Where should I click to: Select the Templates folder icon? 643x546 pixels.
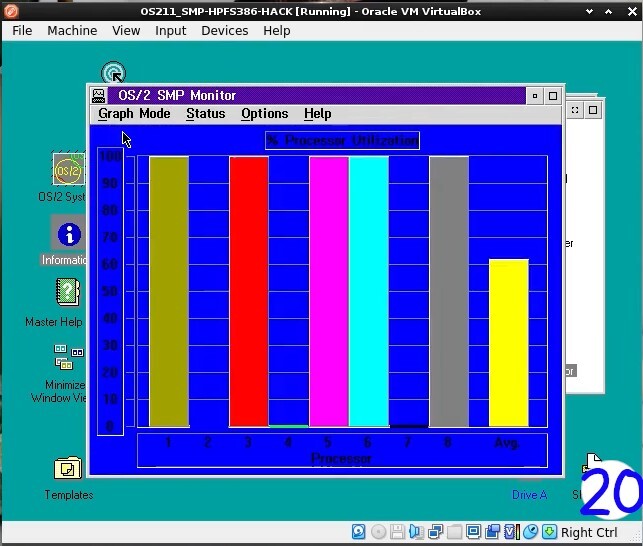[x=68, y=468]
